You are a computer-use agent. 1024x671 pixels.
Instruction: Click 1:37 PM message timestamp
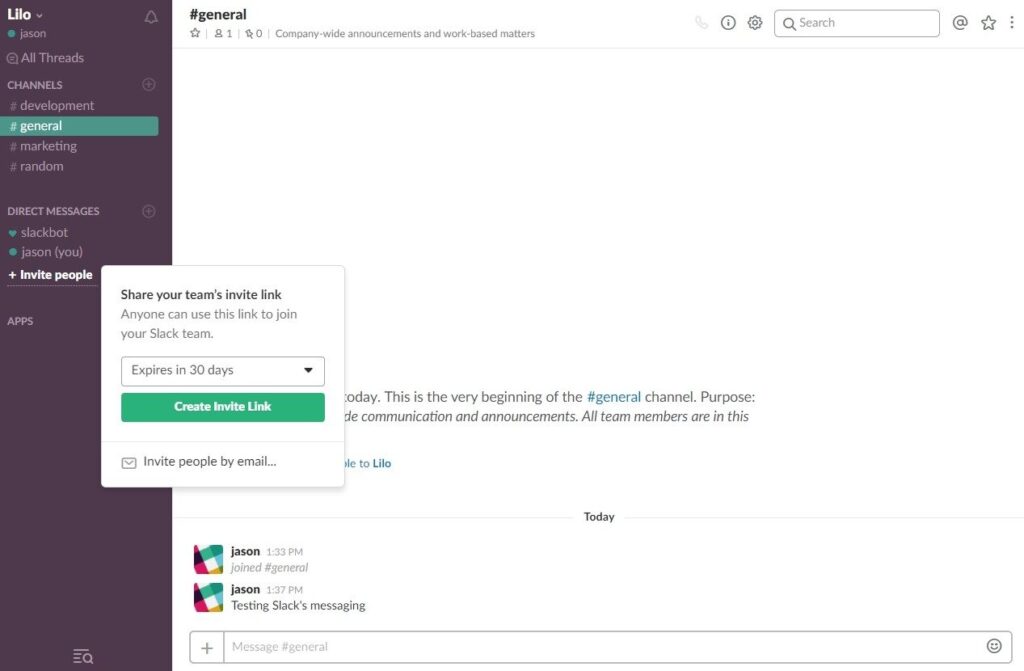(x=285, y=590)
